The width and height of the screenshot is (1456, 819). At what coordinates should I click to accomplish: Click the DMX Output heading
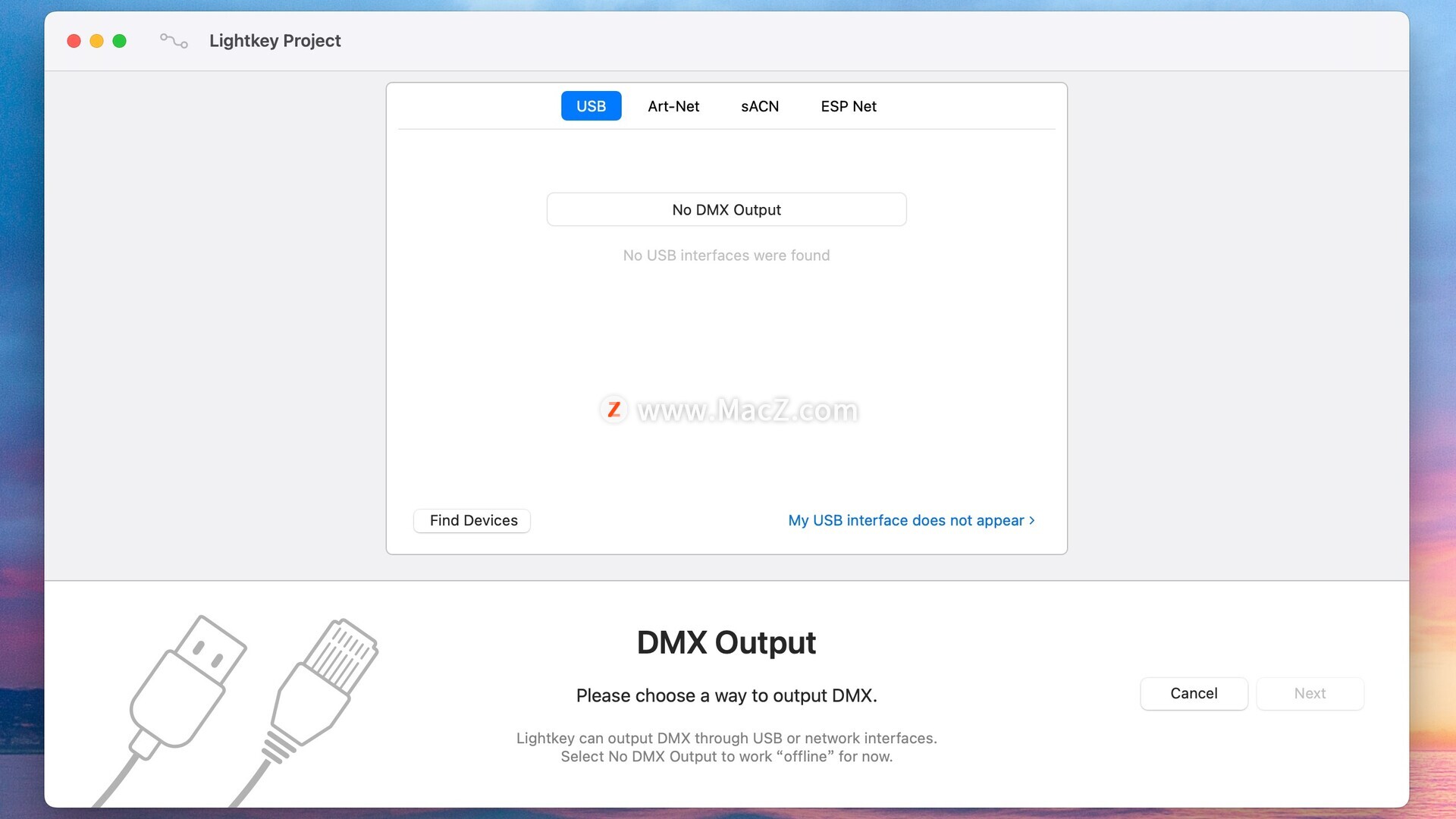[726, 642]
